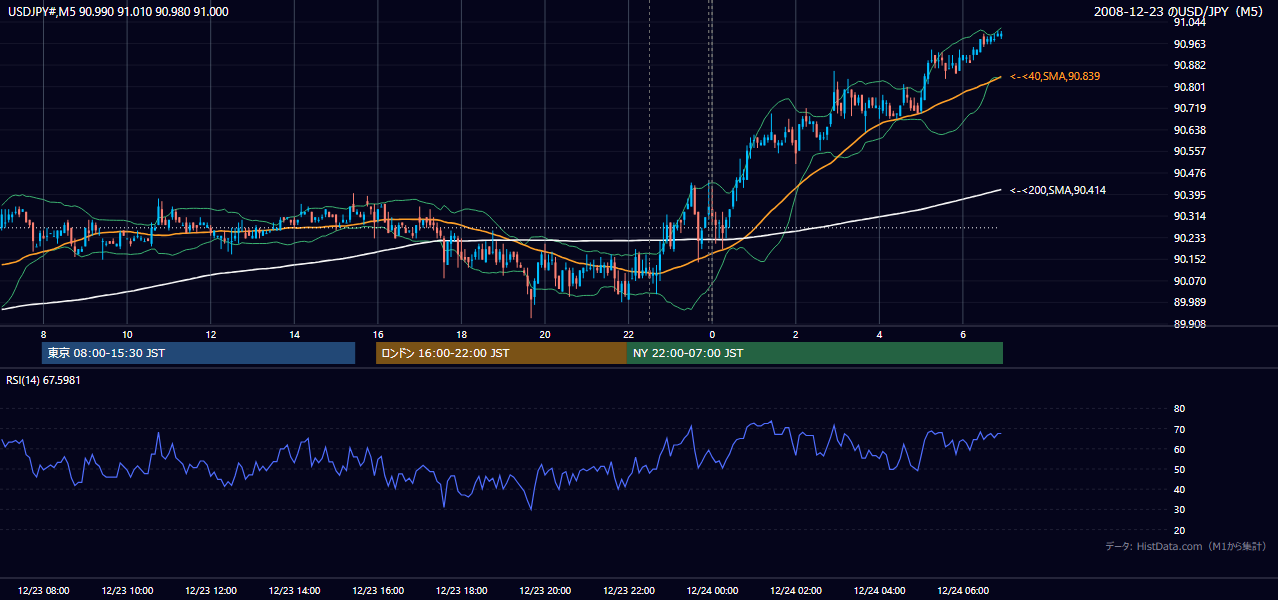
Task: Click price axis label 90.233
Action: [1190, 238]
